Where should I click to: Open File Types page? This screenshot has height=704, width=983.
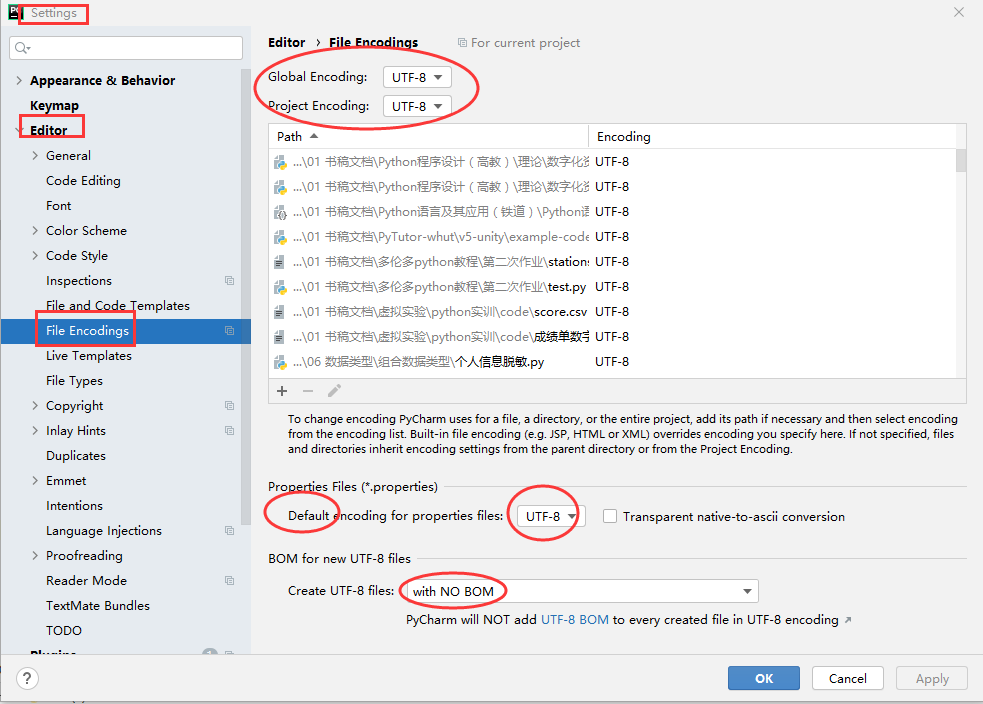coord(74,381)
